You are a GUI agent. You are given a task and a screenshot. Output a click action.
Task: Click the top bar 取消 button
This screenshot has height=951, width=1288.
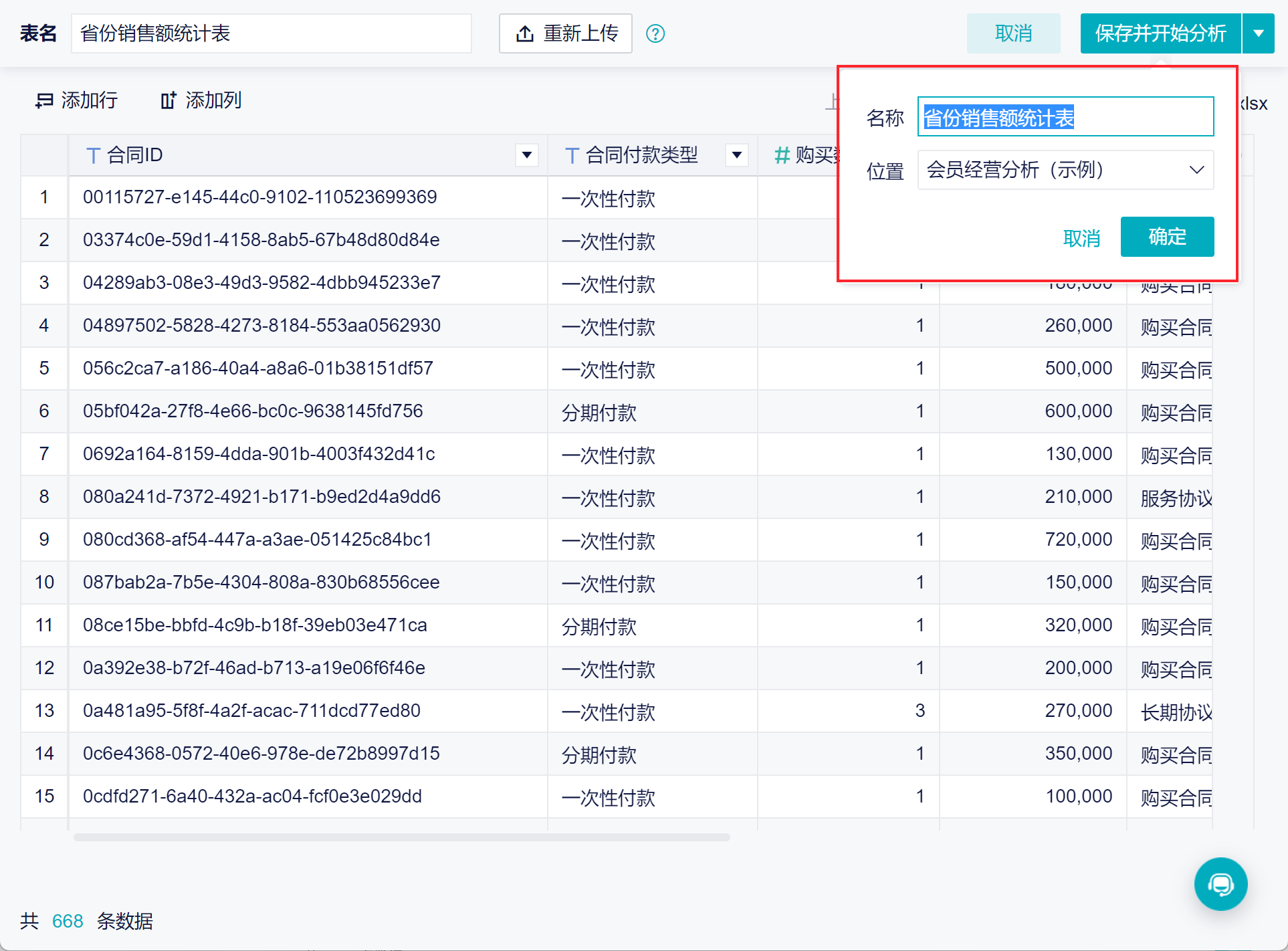click(x=1013, y=33)
